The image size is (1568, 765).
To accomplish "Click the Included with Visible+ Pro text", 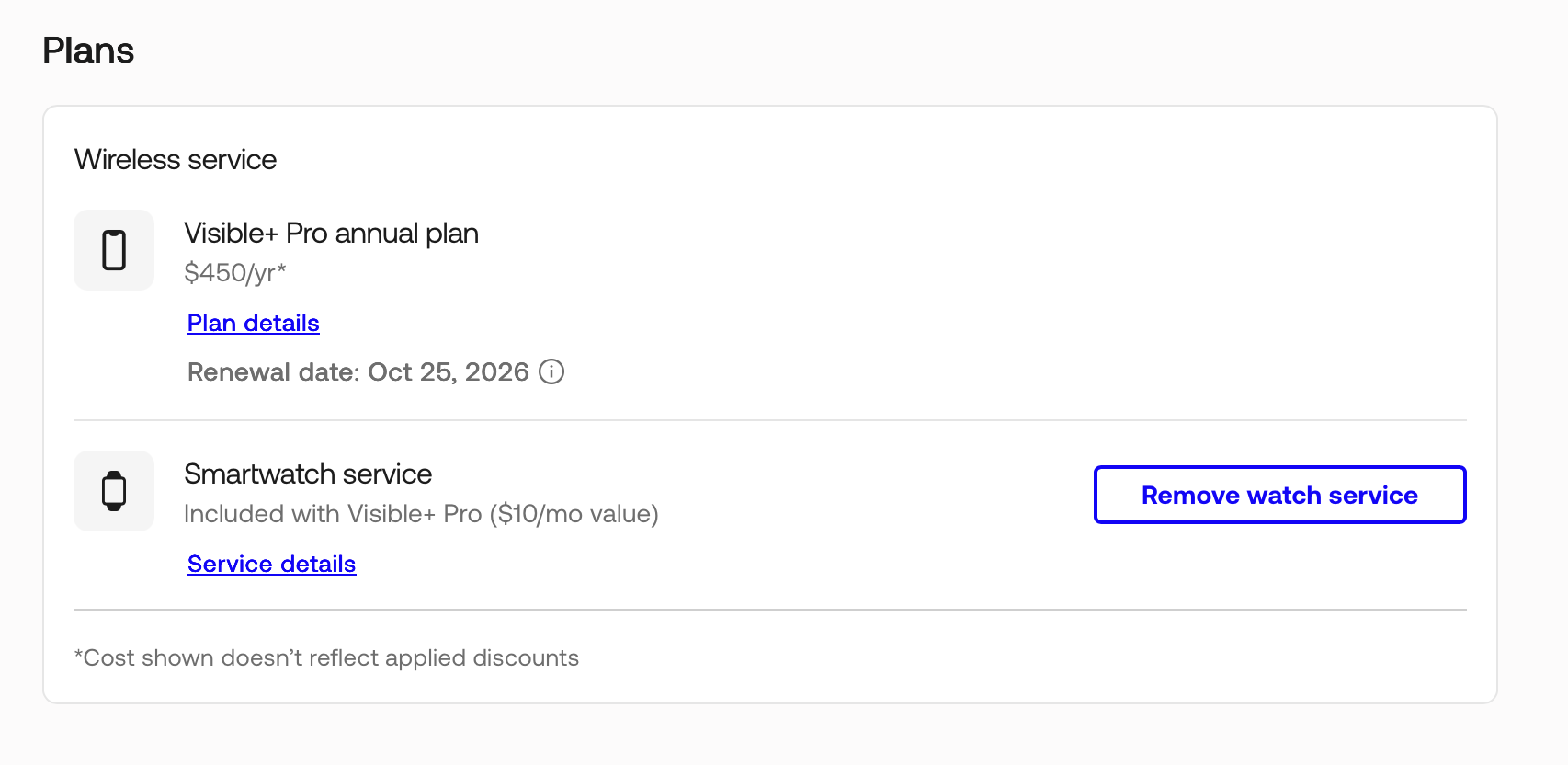I will pos(333,513).
